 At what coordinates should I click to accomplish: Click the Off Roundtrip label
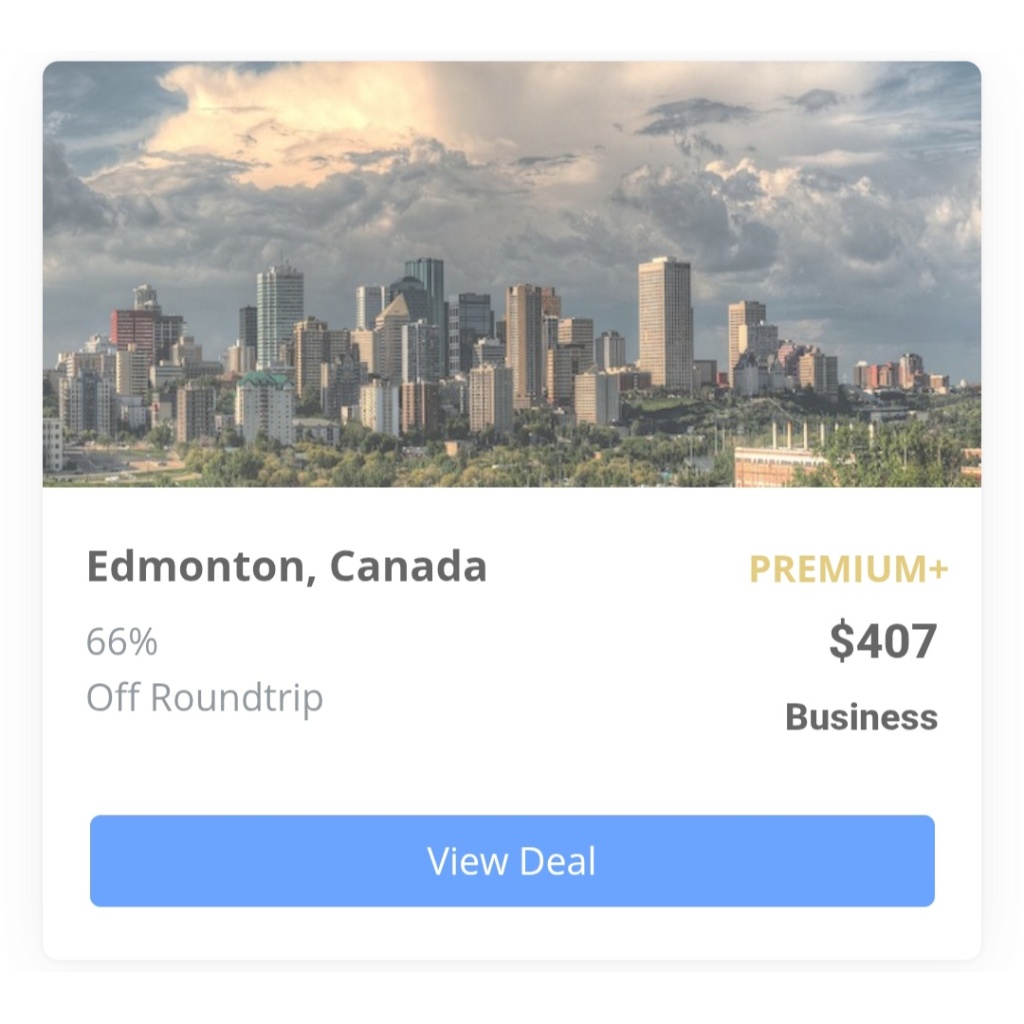tap(204, 697)
